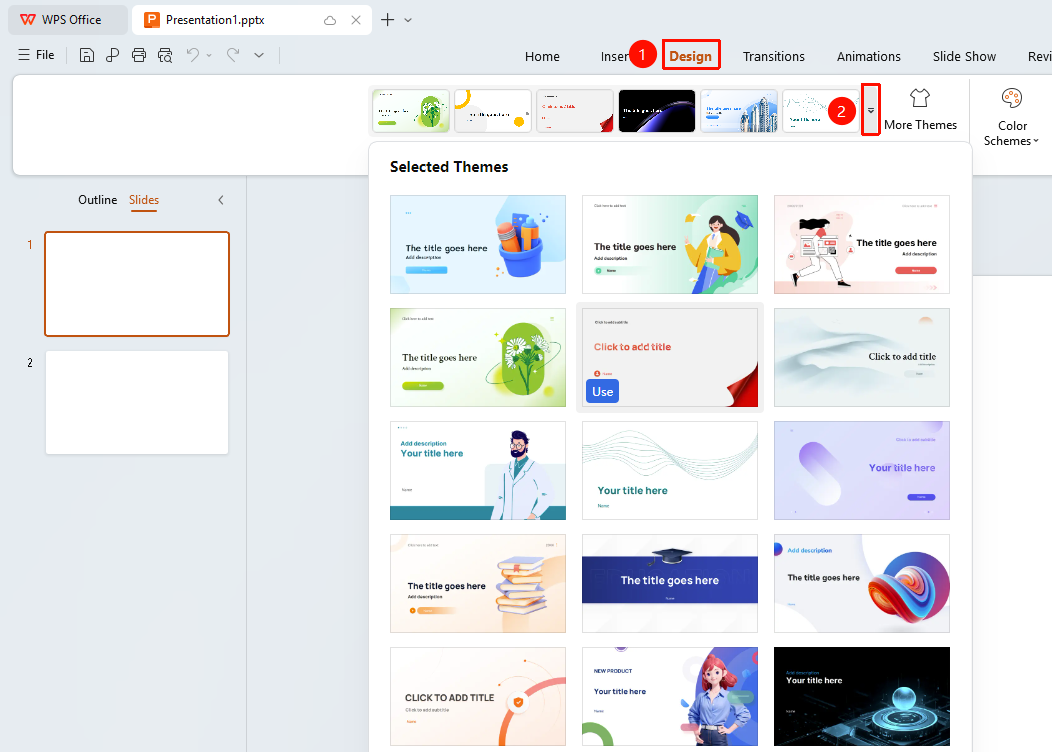Click the cloud sync icon on document tab
The image size is (1052, 752).
tap(330, 20)
